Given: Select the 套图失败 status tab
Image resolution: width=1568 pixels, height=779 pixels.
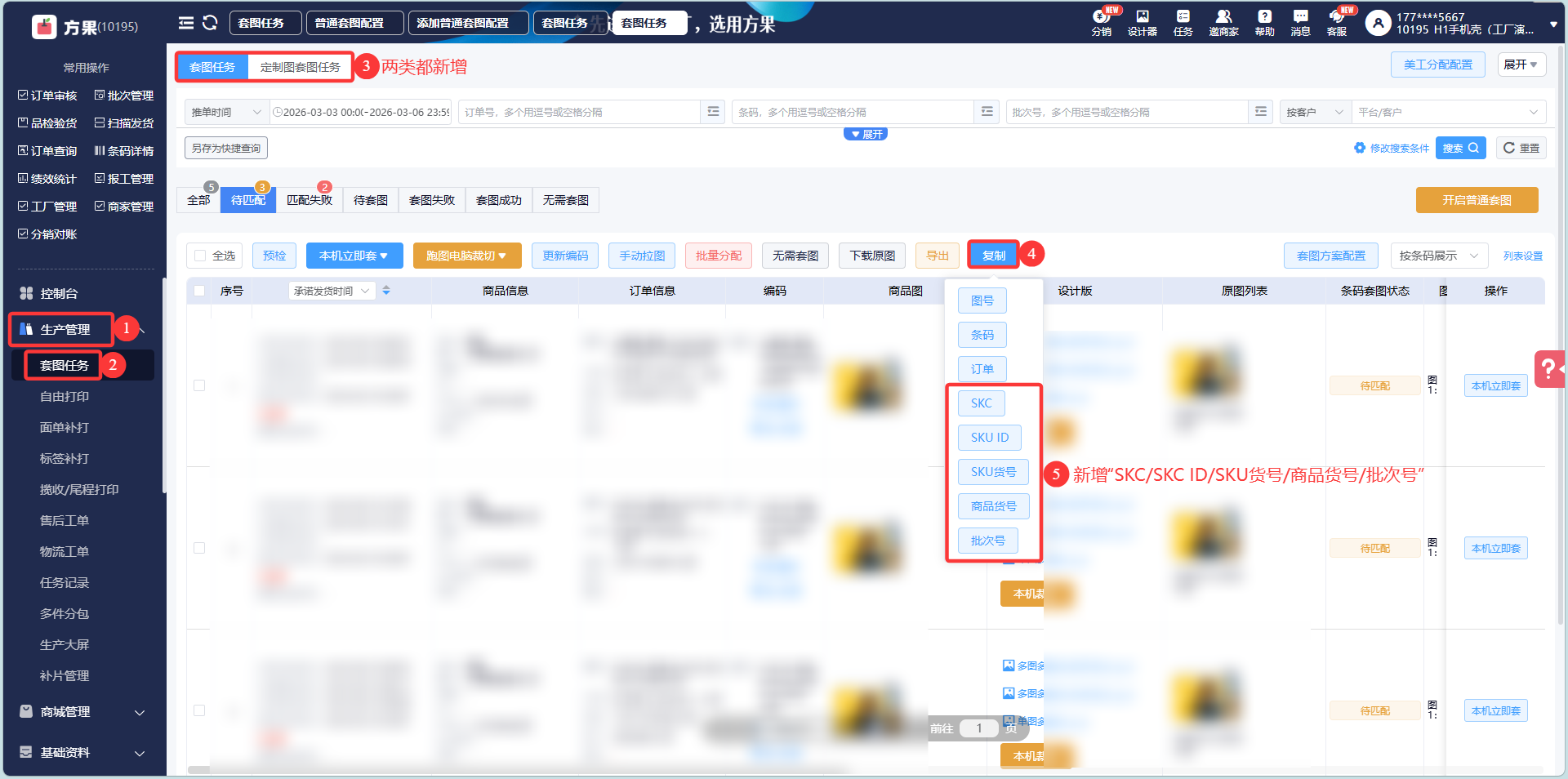Looking at the screenshot, I should point(432,200).
